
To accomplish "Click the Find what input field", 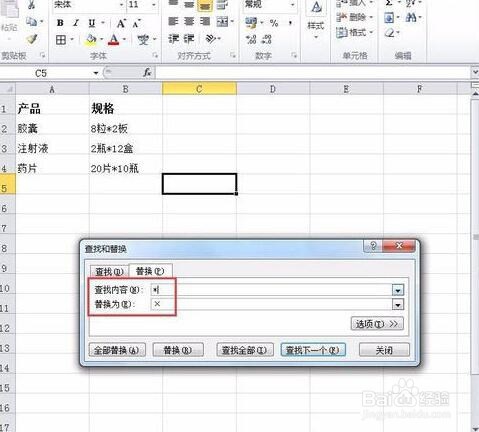I will point(272,290).
